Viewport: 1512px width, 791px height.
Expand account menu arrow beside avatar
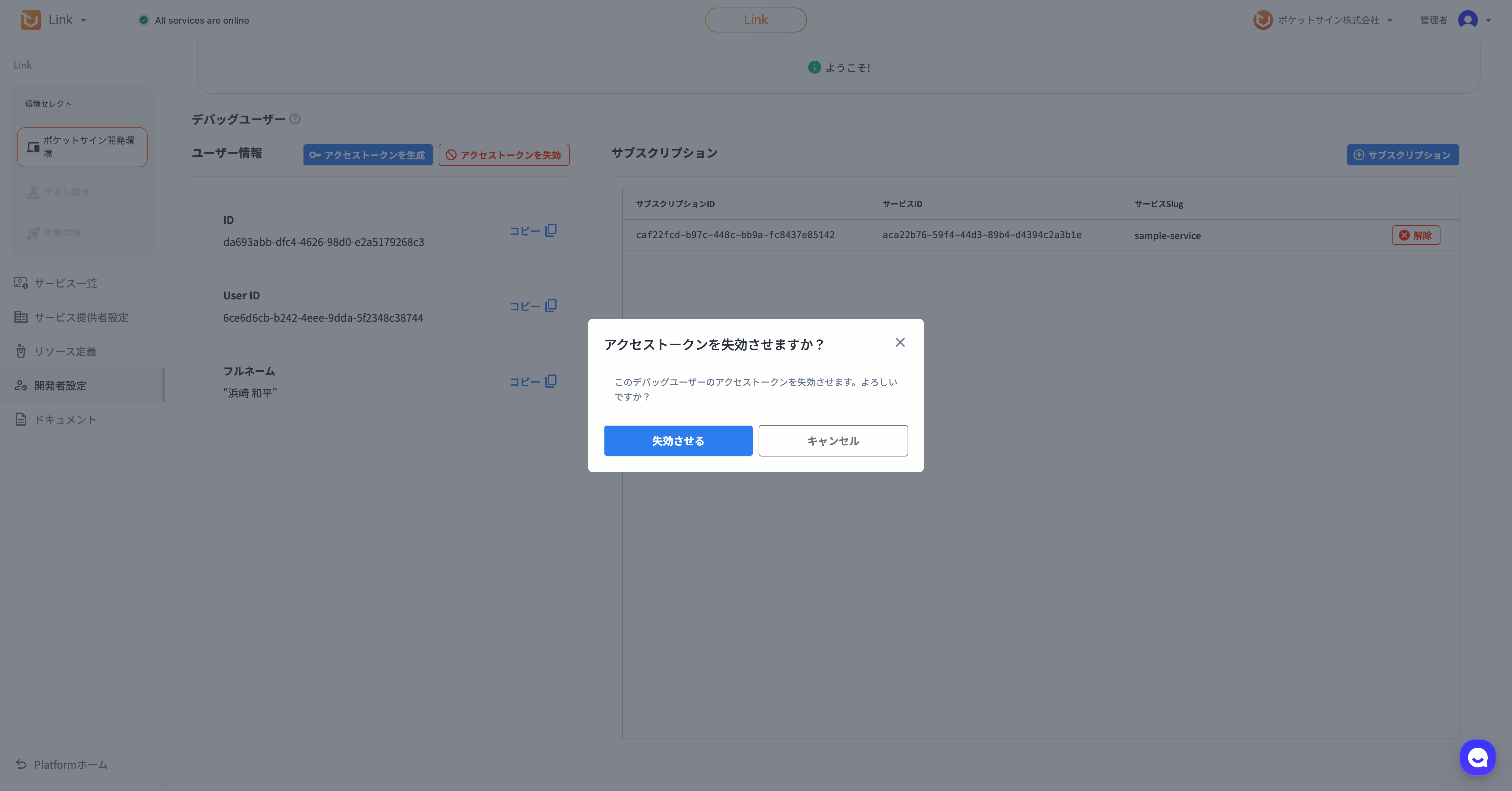[x=1488, y=21]
